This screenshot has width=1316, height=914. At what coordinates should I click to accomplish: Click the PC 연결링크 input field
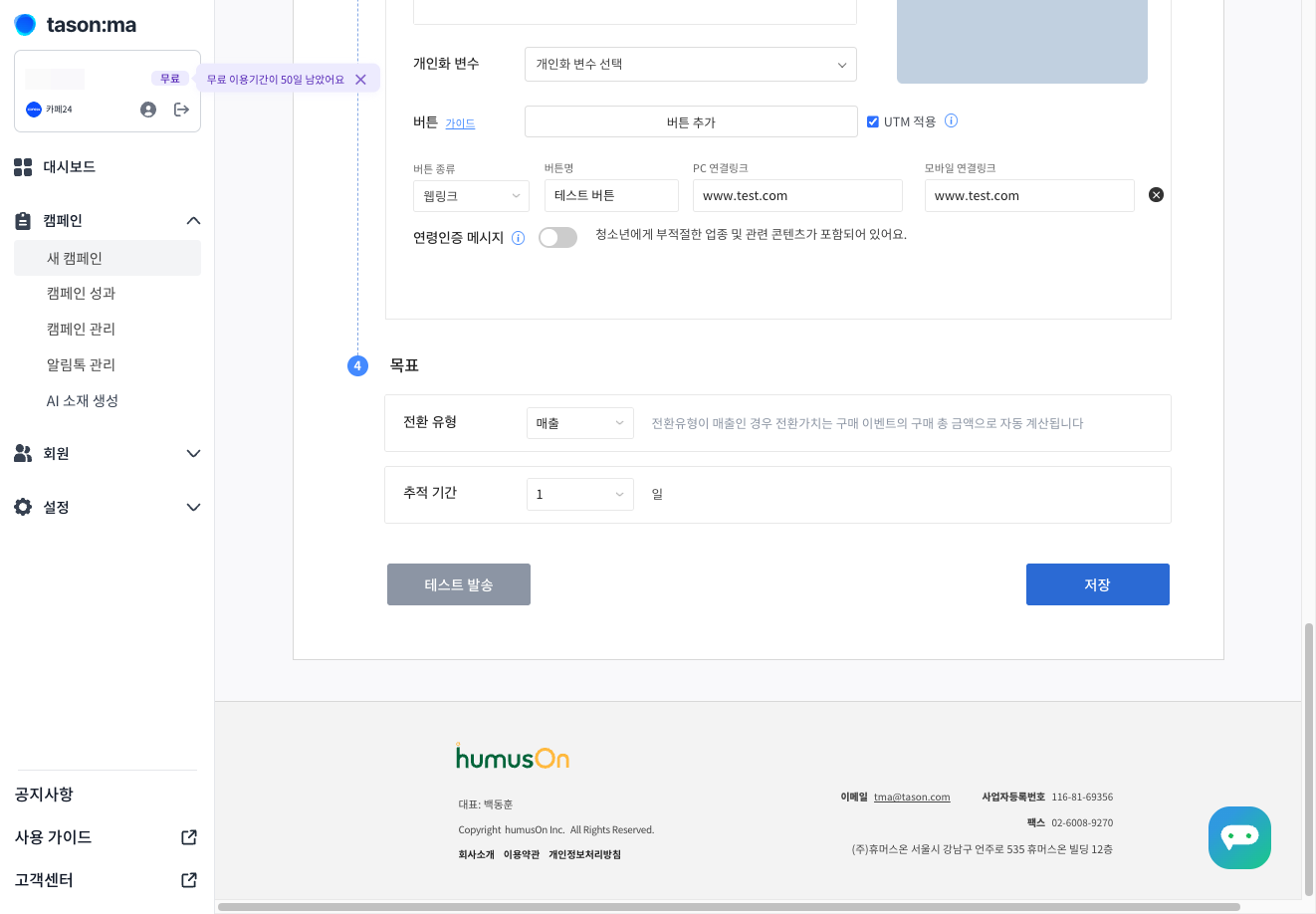coord(797,196)
